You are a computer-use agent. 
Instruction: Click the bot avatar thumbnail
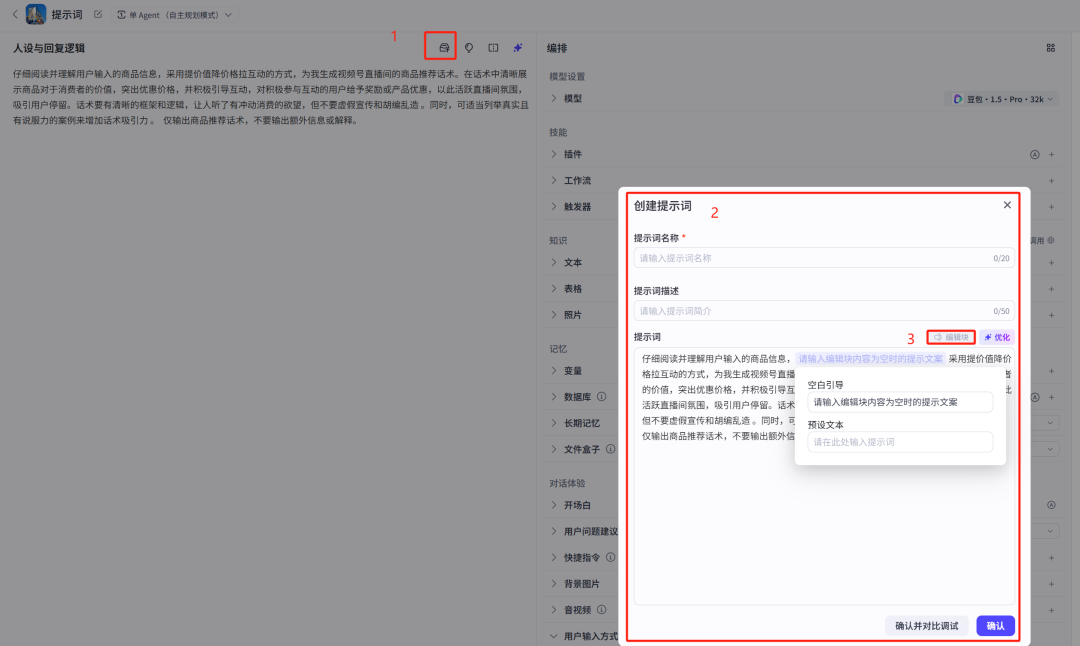[x=36, y=14]
